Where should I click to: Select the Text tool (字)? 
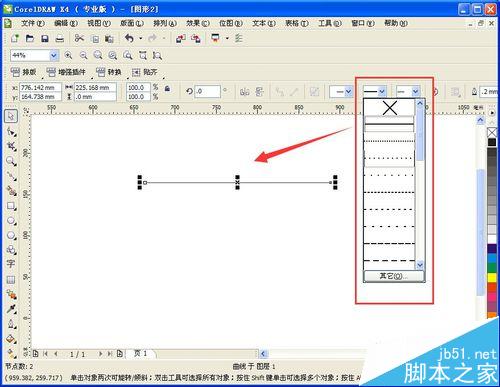[x=11, y=264]
